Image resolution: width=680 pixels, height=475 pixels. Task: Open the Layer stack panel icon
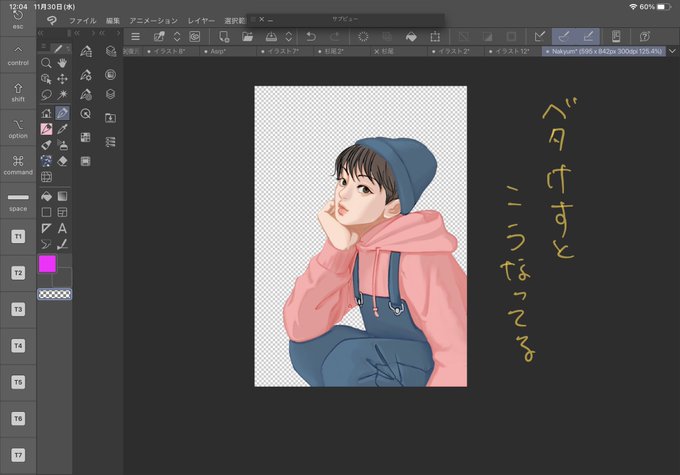111,94
